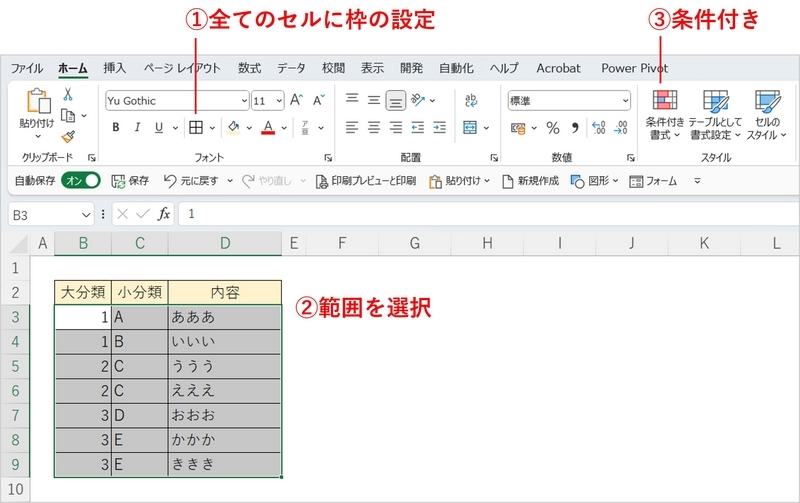Open 条件付き書式 conditional formatting

[x=665, y=115]
